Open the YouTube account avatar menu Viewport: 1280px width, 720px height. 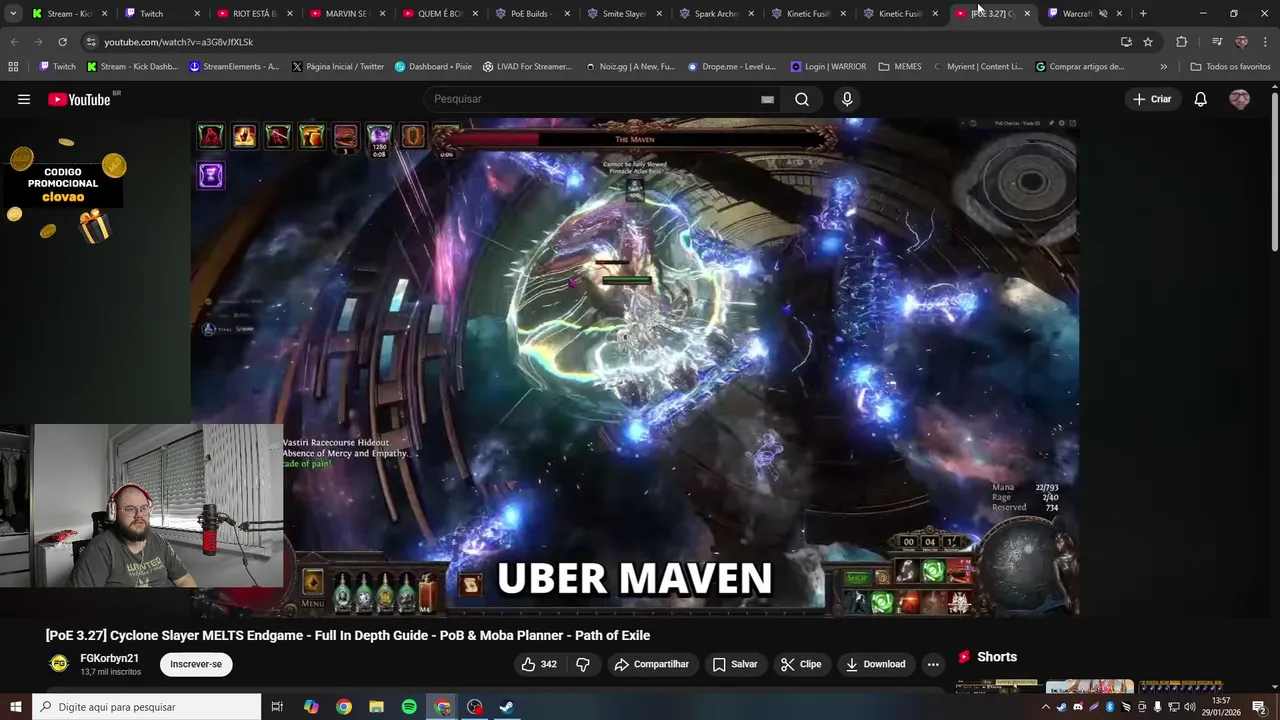point(1239,99)
